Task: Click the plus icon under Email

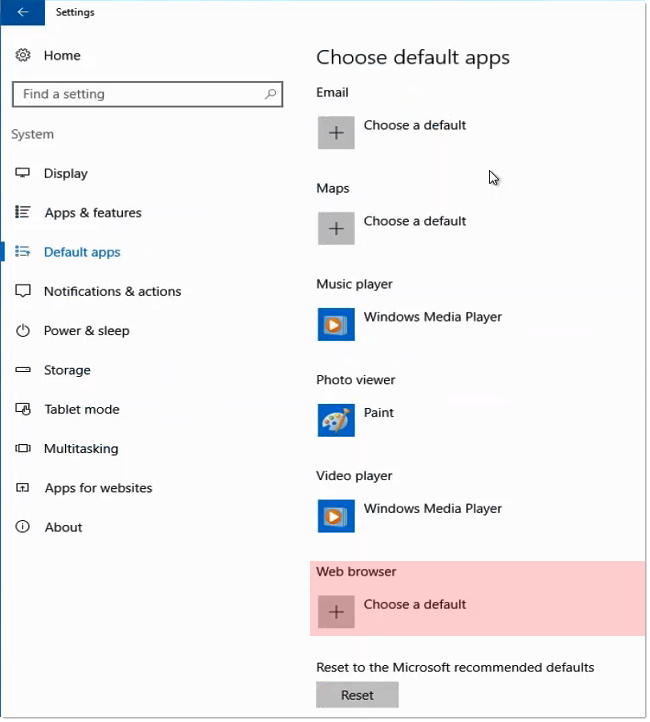Action: pos(336,133)
